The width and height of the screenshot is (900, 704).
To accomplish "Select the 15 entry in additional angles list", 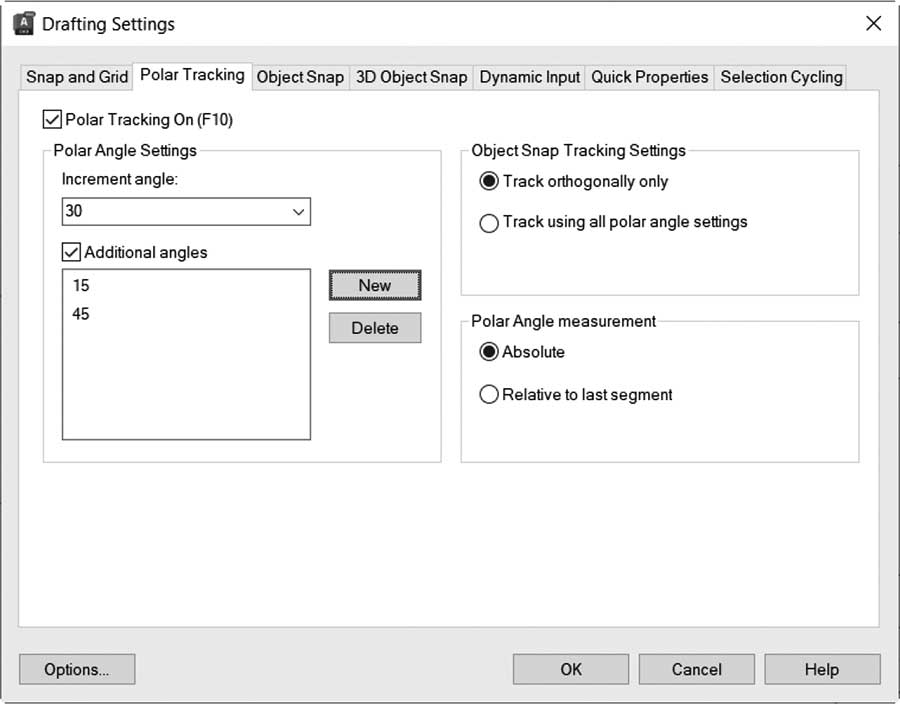I will coord(81,285).
